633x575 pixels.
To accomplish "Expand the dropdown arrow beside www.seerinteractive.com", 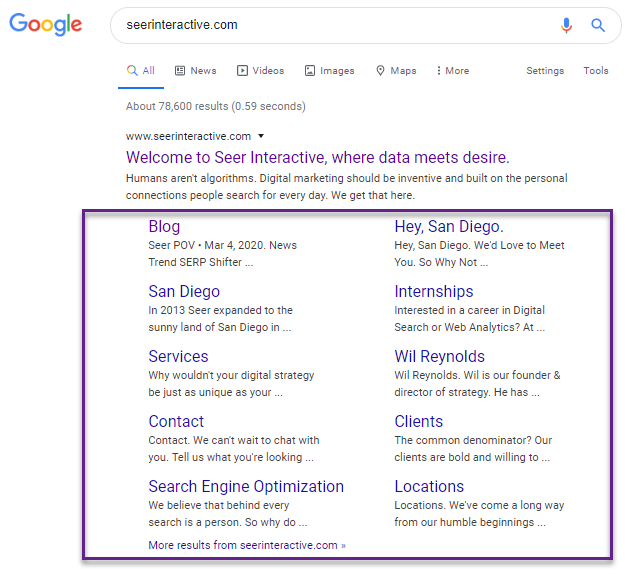I will [x=261, y=136].
